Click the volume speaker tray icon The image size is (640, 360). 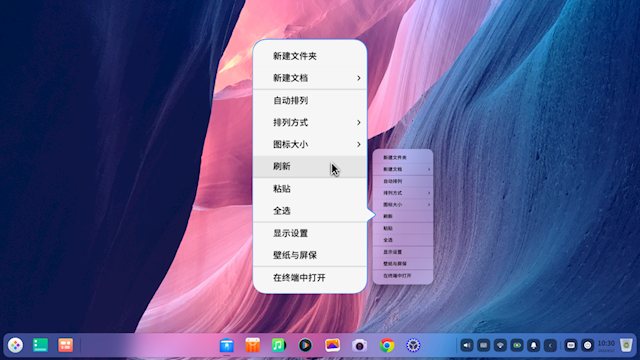(467, 345)
